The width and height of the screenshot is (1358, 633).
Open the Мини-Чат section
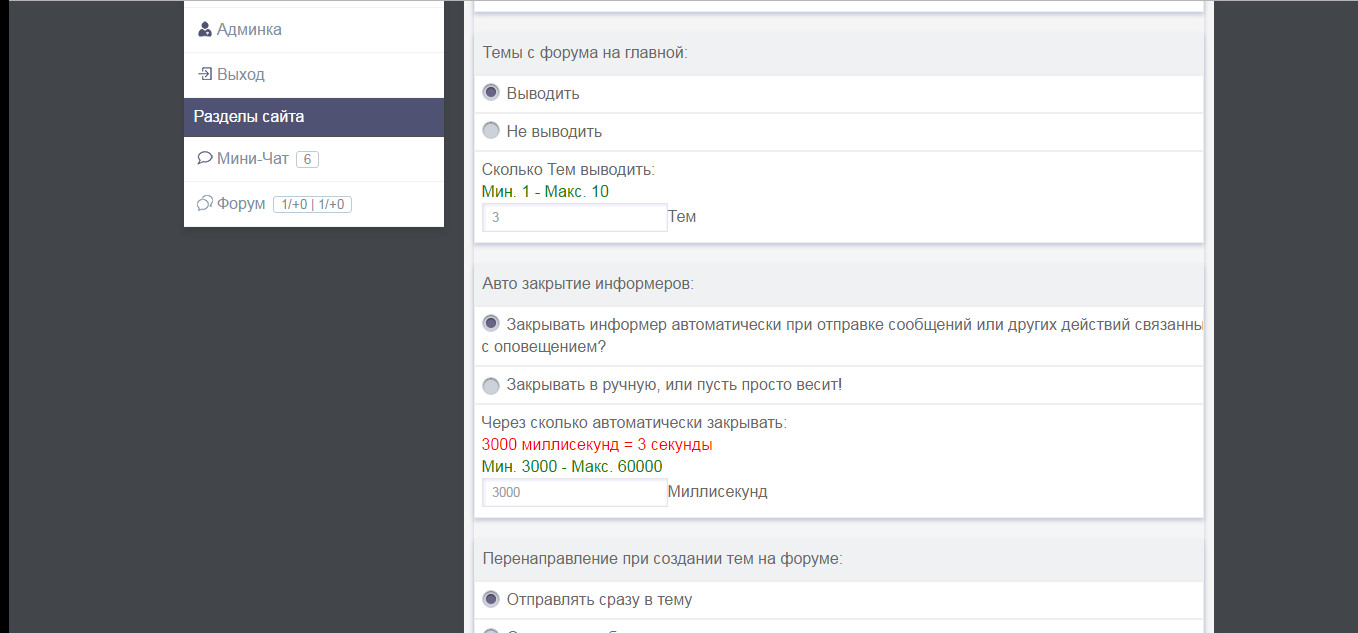[252, 159]
